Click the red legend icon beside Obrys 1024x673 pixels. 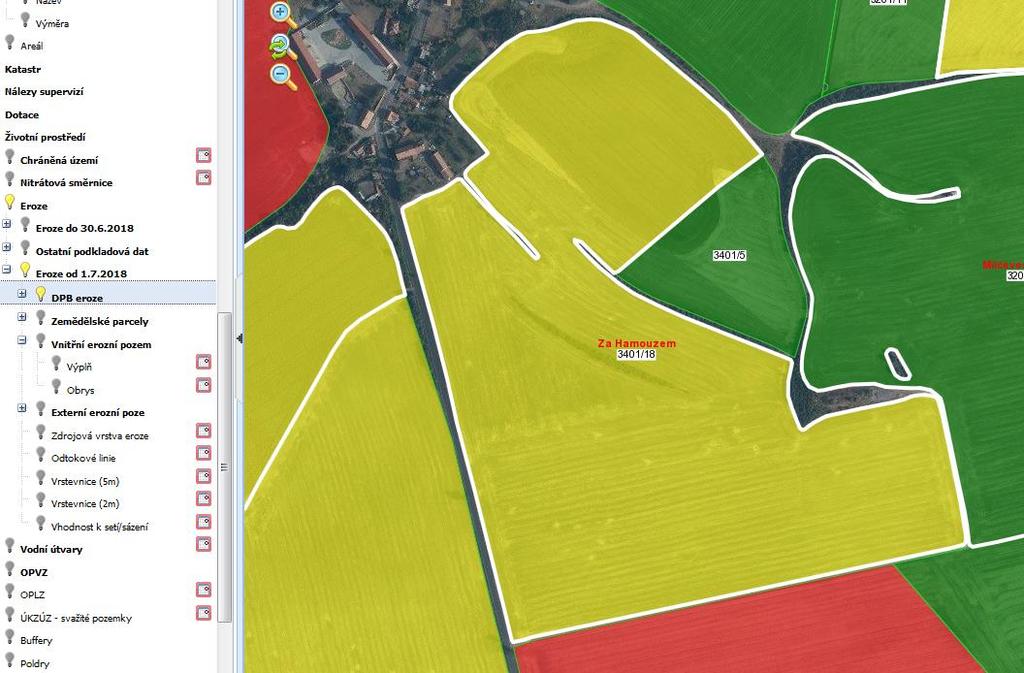(204, 385)
